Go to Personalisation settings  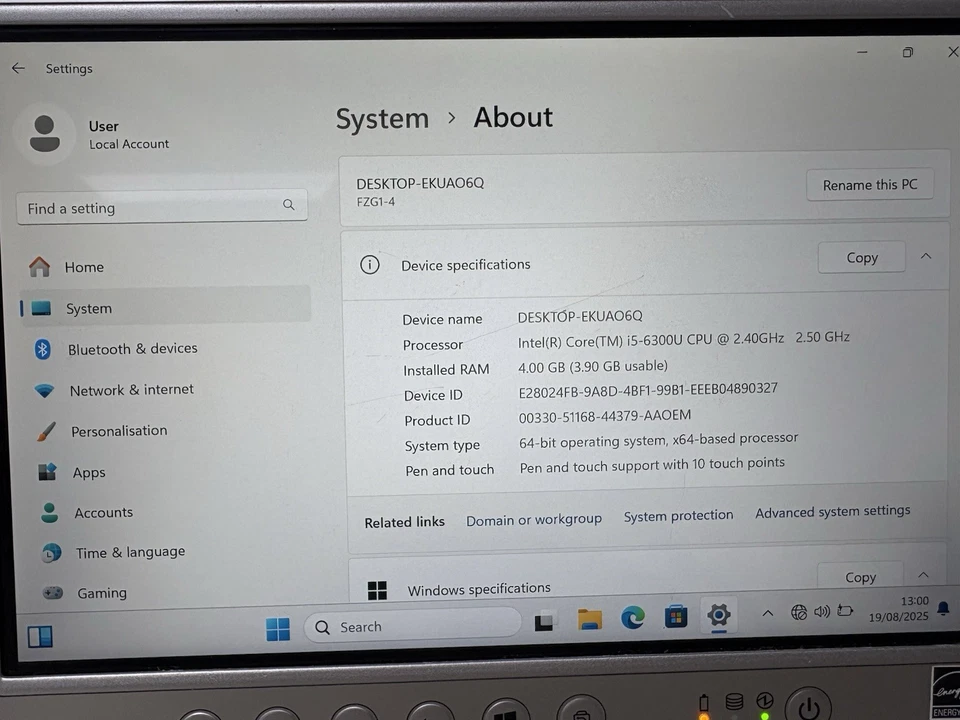[x=119, y=431]
